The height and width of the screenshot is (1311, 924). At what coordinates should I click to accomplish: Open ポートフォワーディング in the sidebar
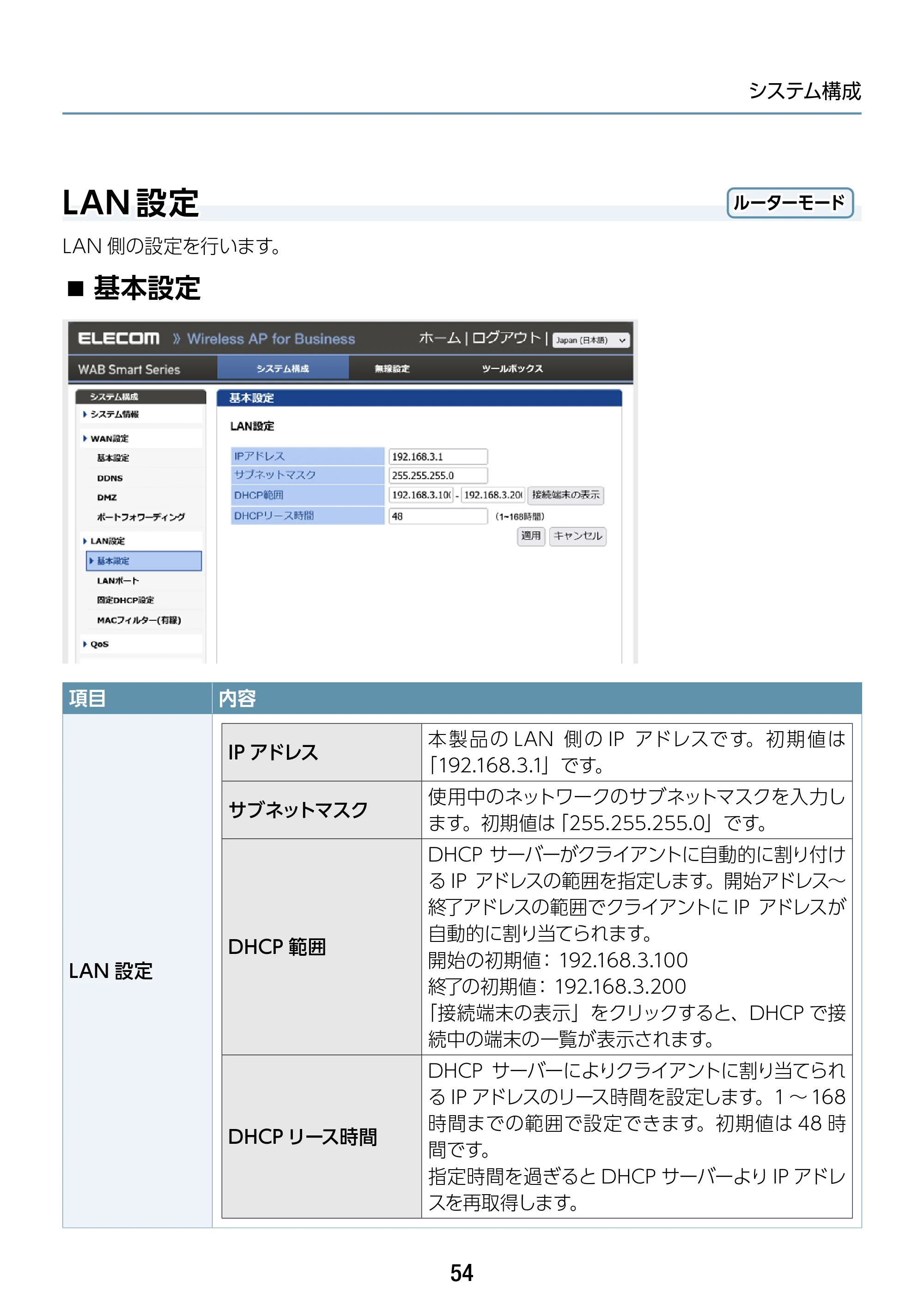tap(140, 517)
